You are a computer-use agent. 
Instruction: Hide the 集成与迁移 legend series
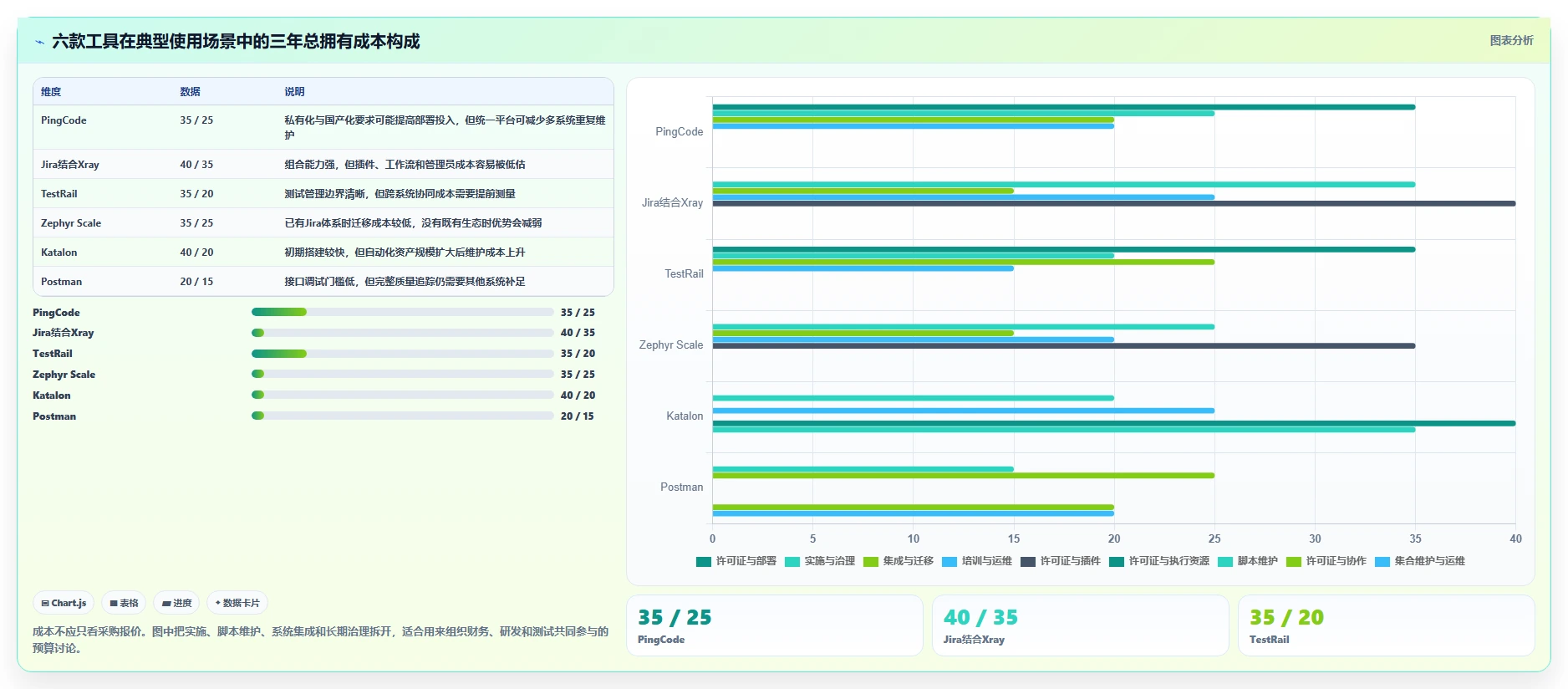pos(899,561)
